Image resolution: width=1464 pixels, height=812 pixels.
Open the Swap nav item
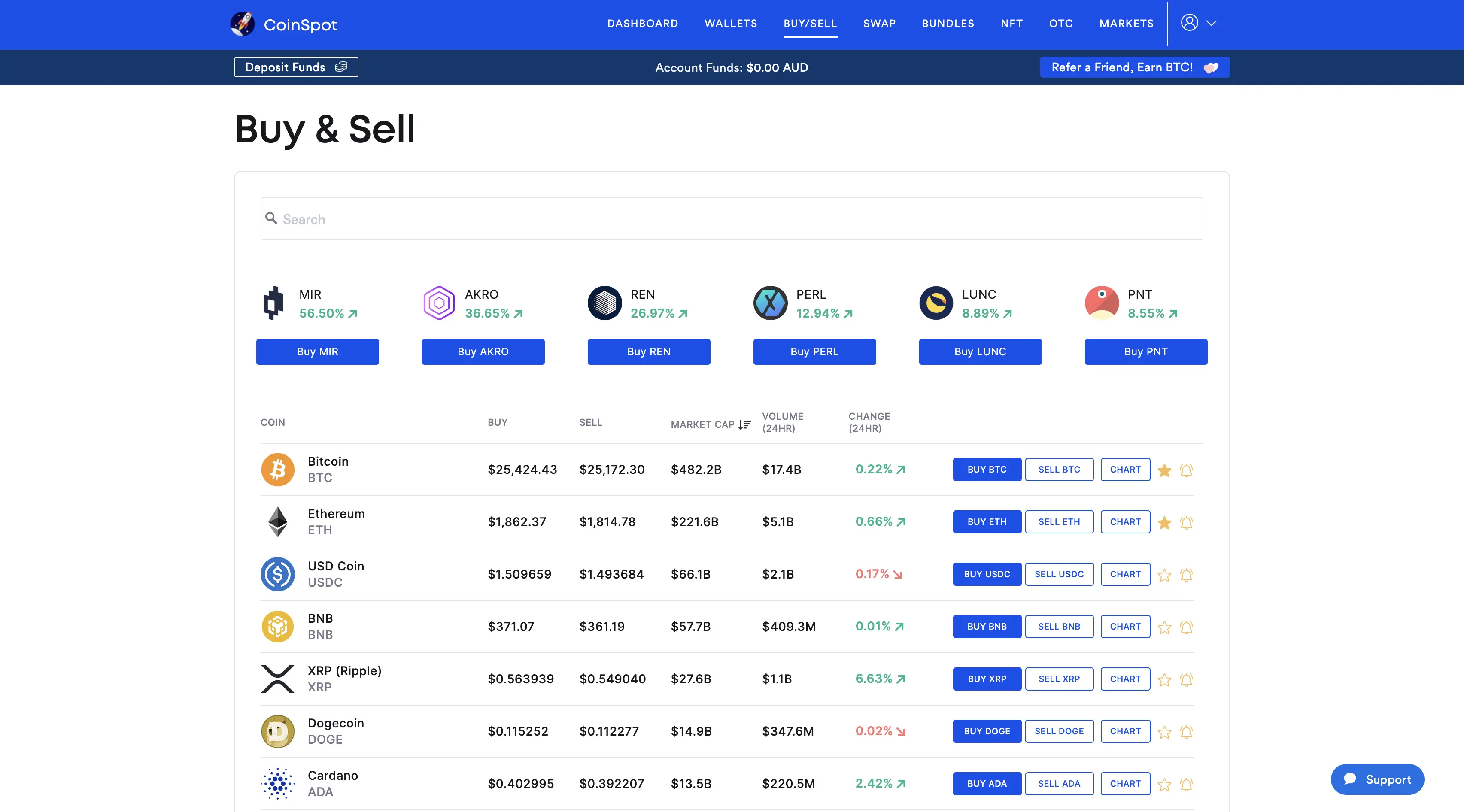point(879,23)
